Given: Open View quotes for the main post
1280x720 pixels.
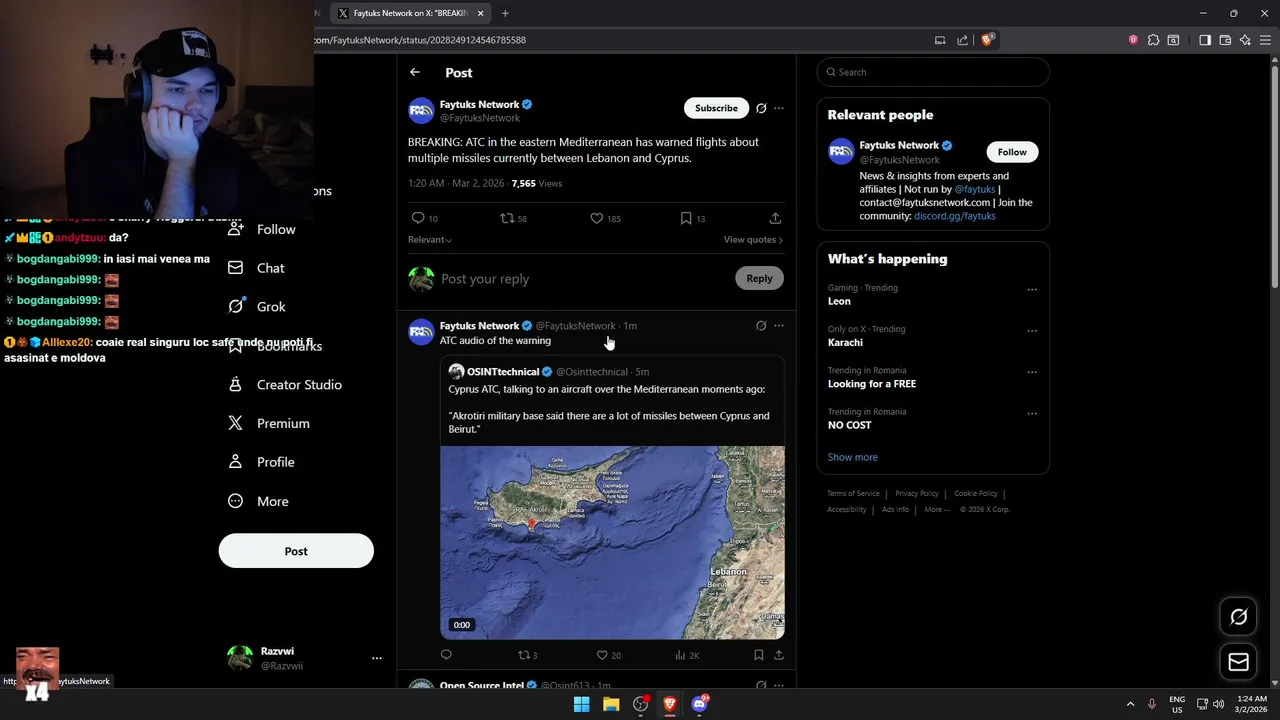Looking at the screenshot, I should coord(753,240).
